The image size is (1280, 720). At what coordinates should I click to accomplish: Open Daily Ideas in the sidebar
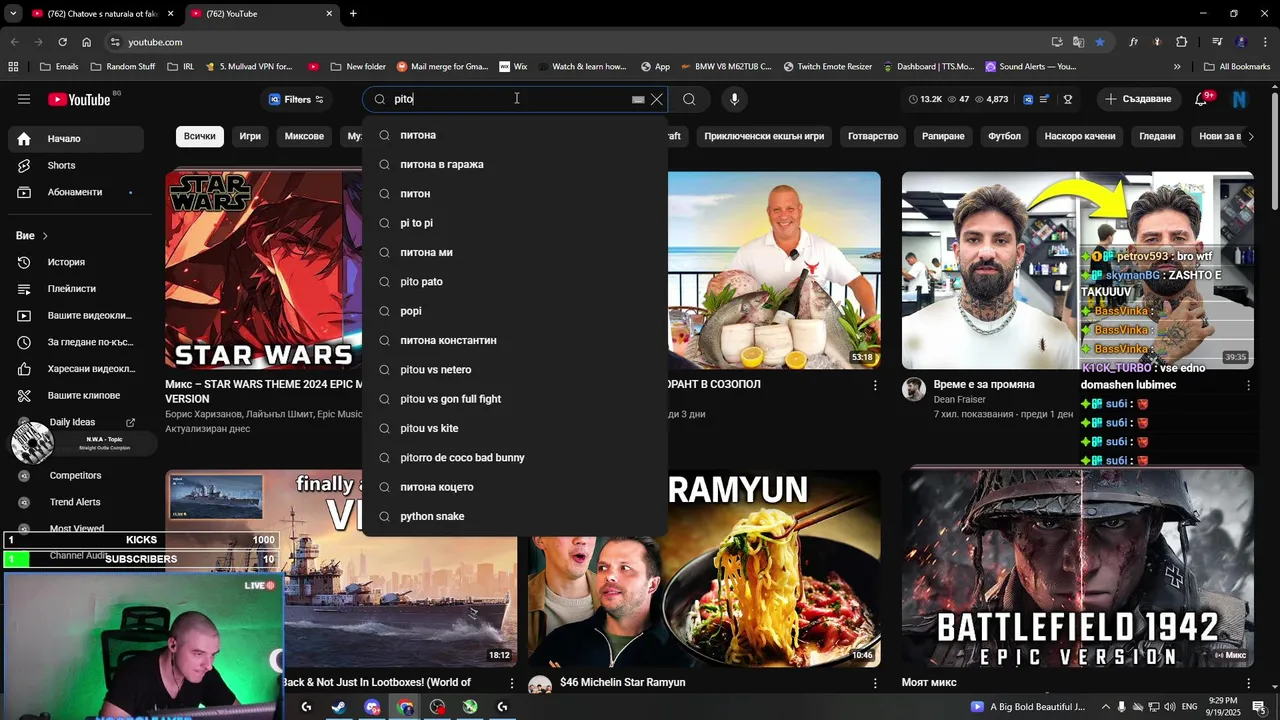point(76,422)
